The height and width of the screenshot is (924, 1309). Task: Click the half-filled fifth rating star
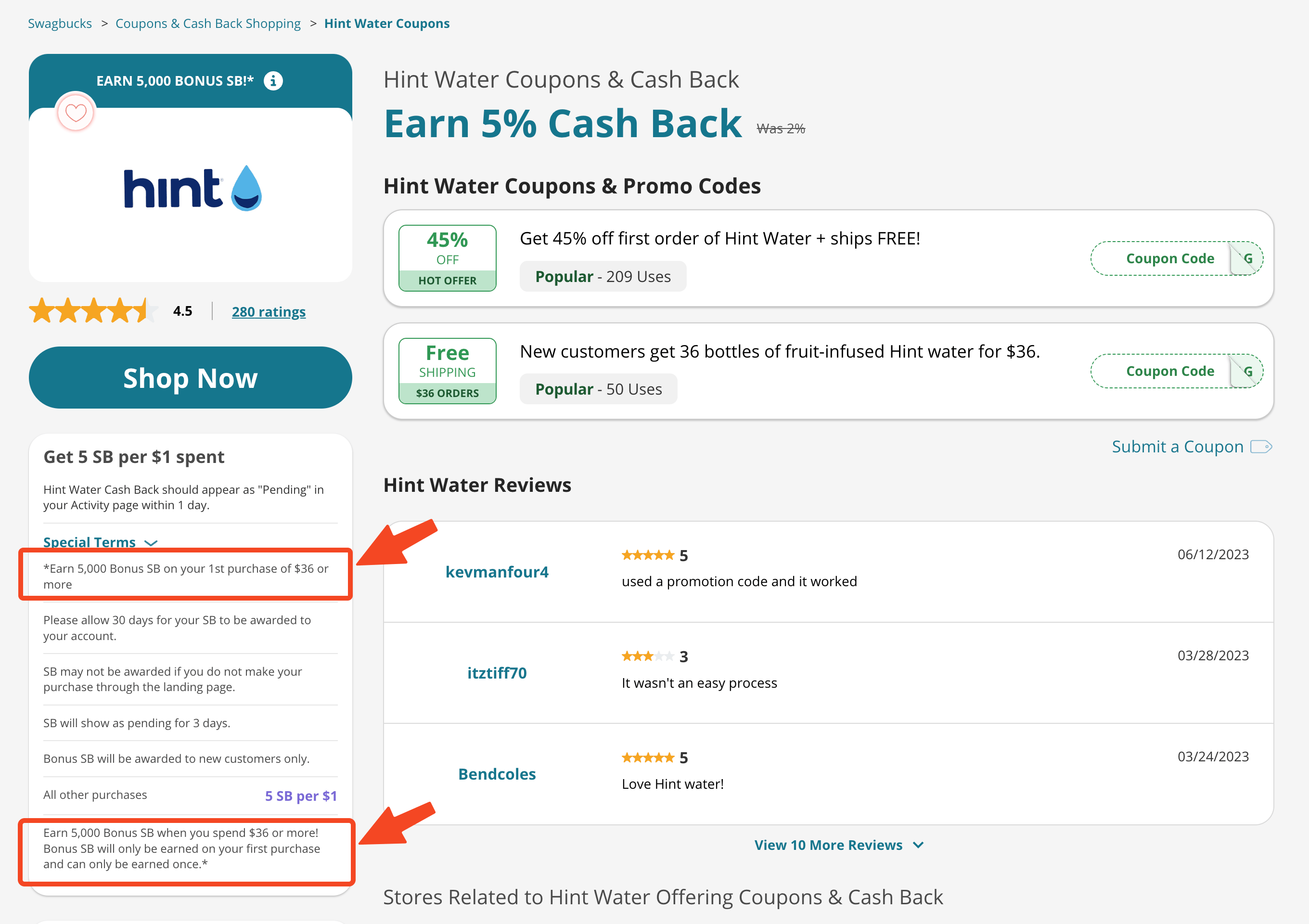pyautogui.click(x=146, y=311)
